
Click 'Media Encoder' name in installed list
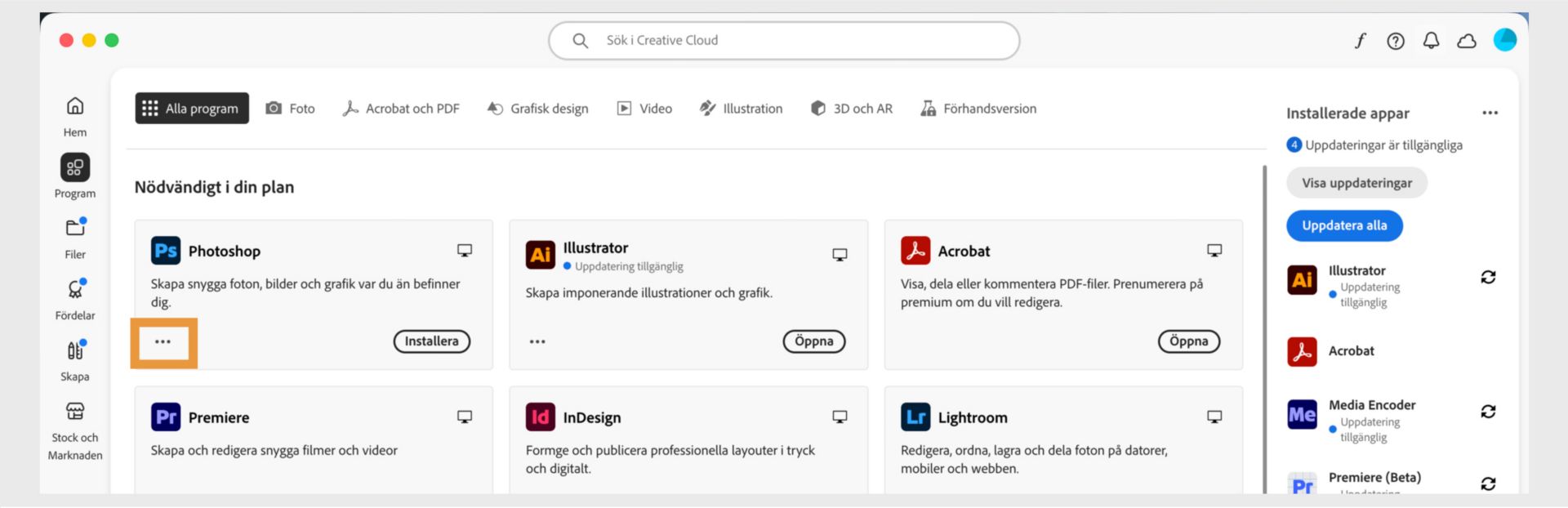click(1372, 405)
